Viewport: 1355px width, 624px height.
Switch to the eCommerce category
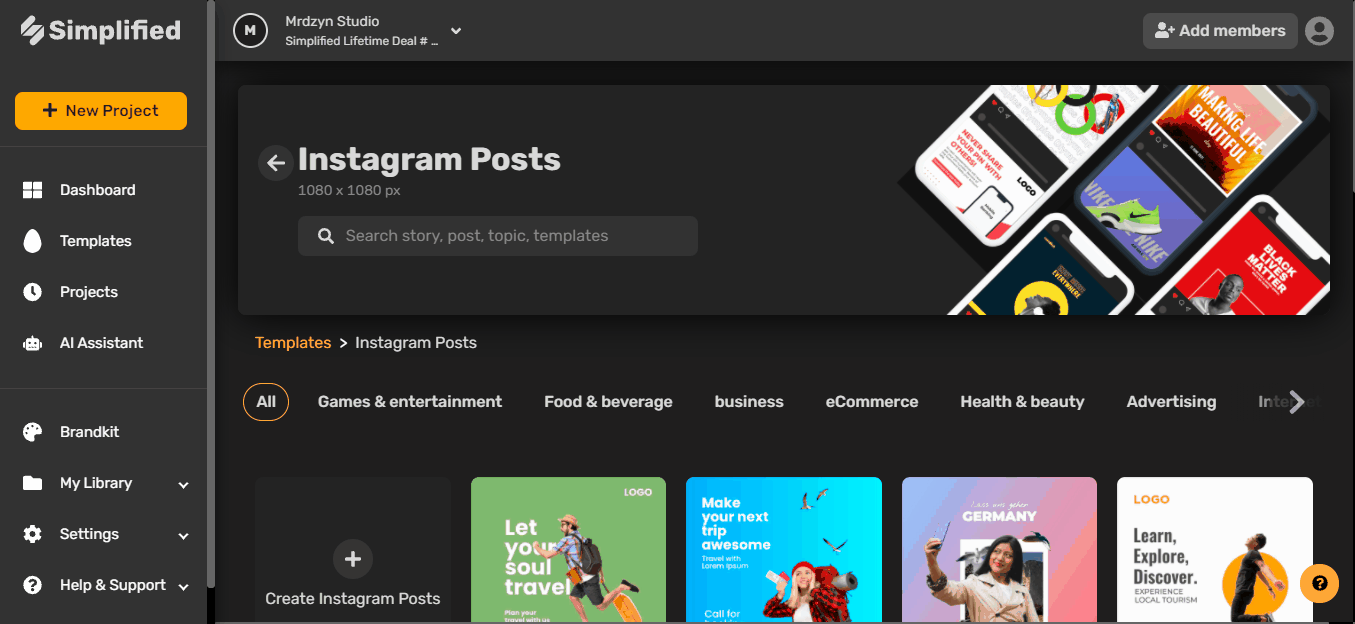(872, 402)
